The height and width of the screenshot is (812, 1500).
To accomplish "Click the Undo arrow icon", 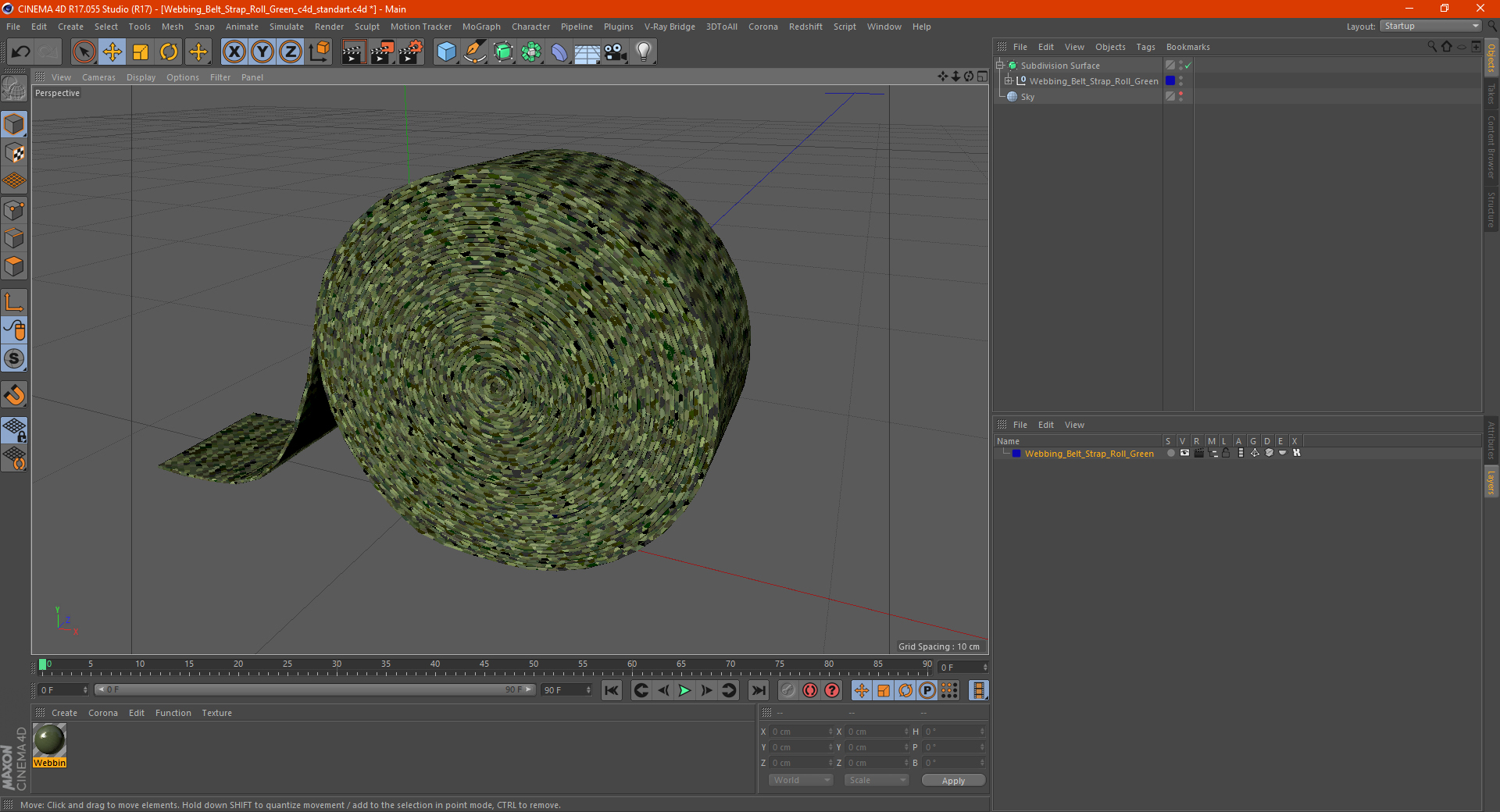I will click(x=20, y=52).
